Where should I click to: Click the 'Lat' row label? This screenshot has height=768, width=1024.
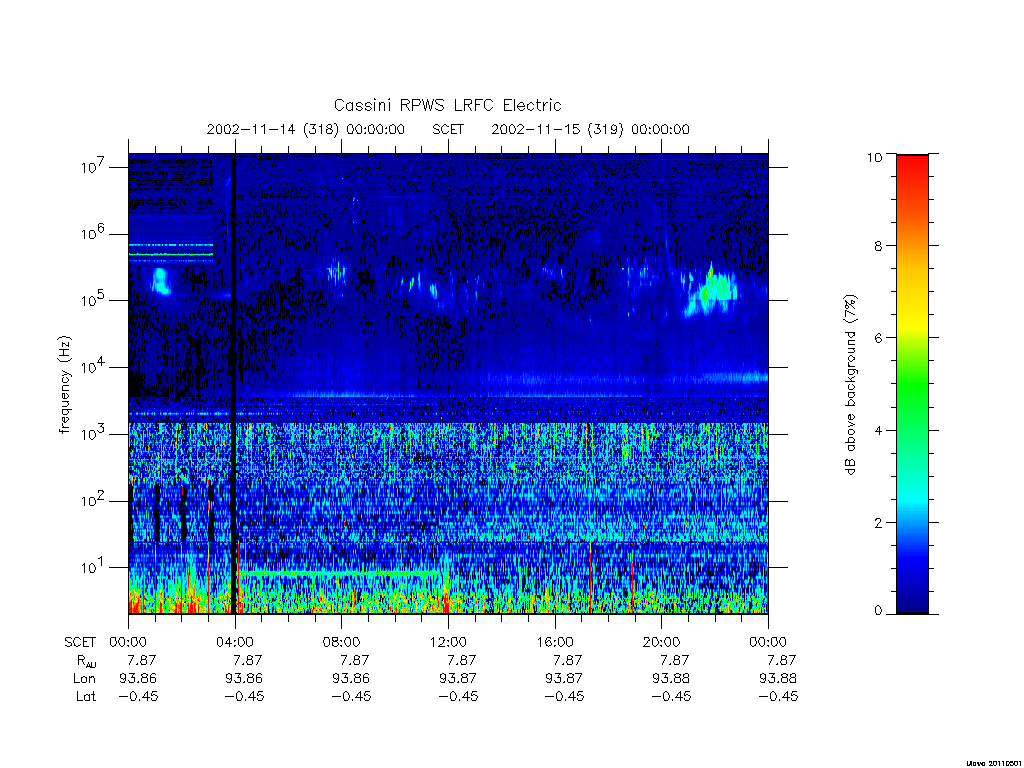[86, 696]
